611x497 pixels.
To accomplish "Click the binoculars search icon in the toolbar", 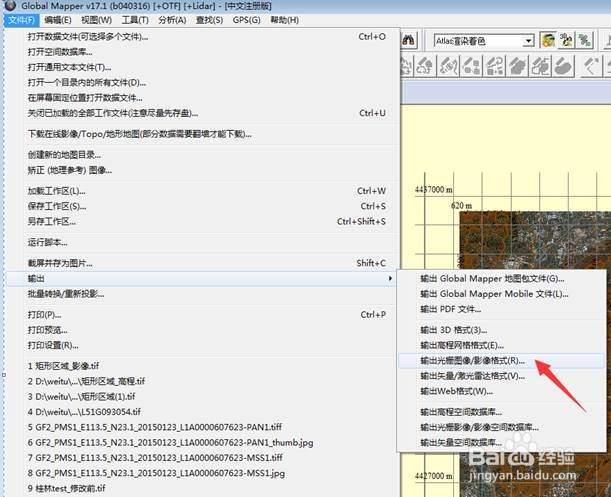I will pos(408,40).
